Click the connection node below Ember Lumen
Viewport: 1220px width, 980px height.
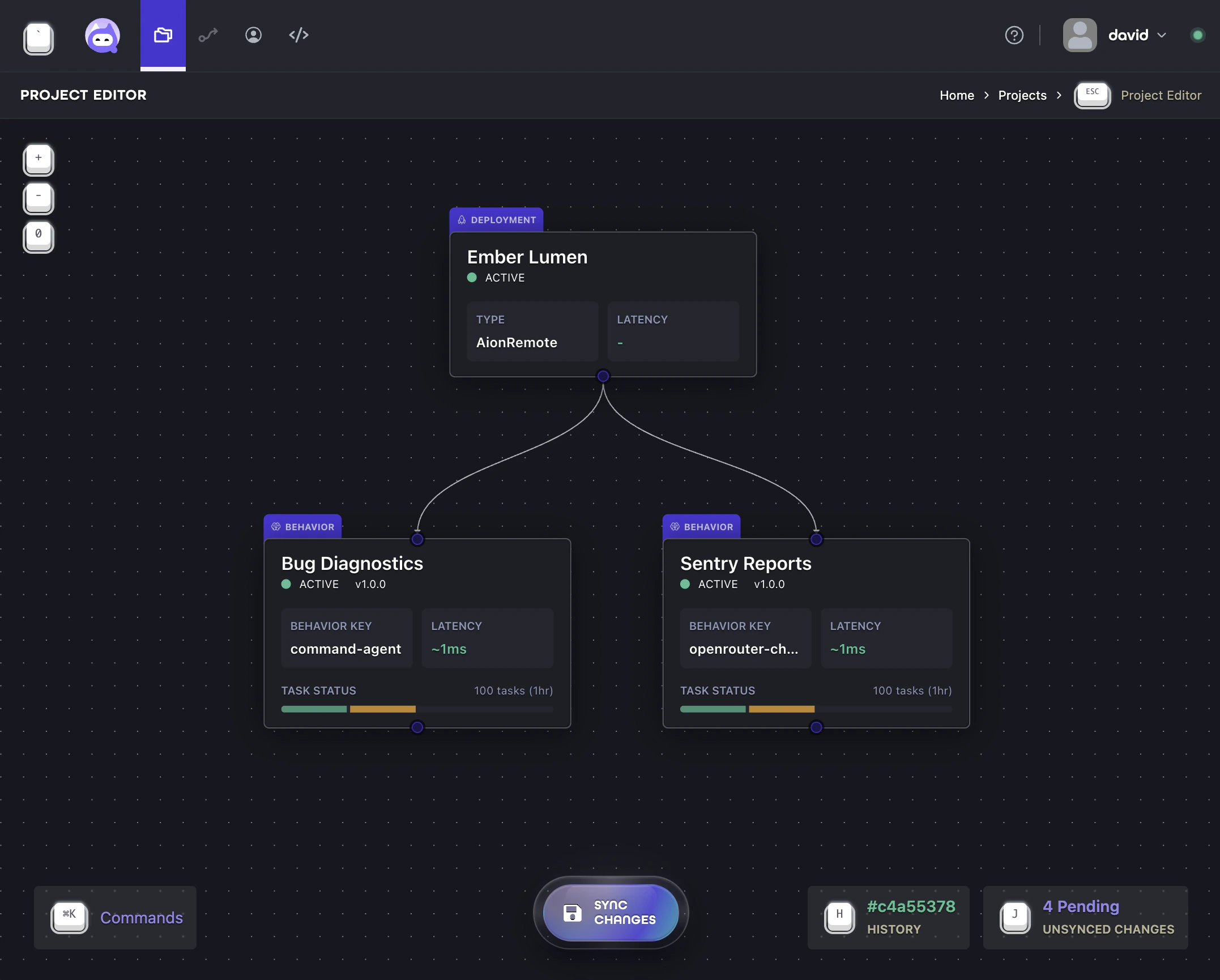tap(603, 376)
